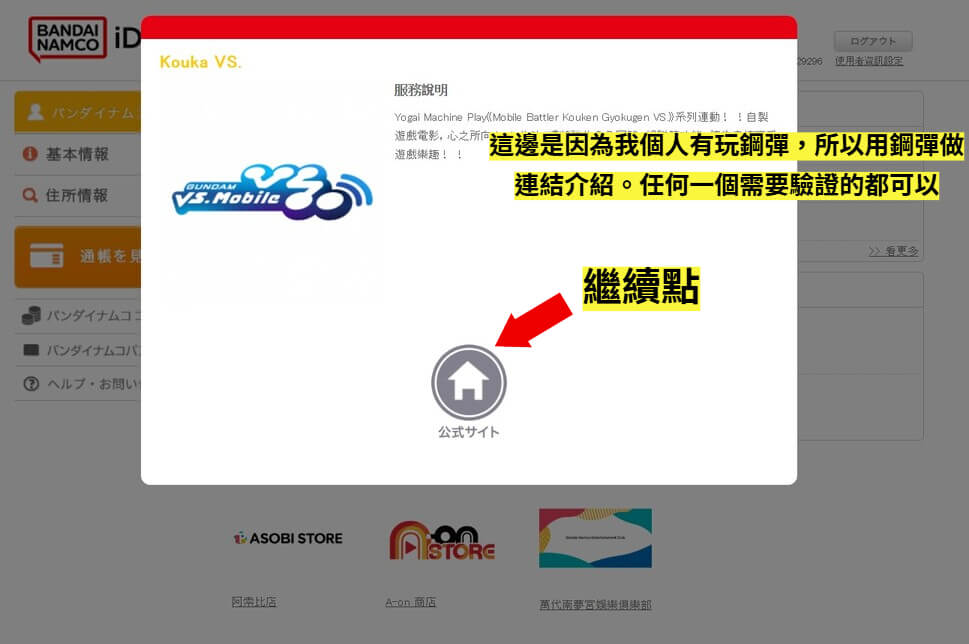Screen dimensions: 969x644
Task: Click the ASOBI STORE logo
Action: (288, 538)
